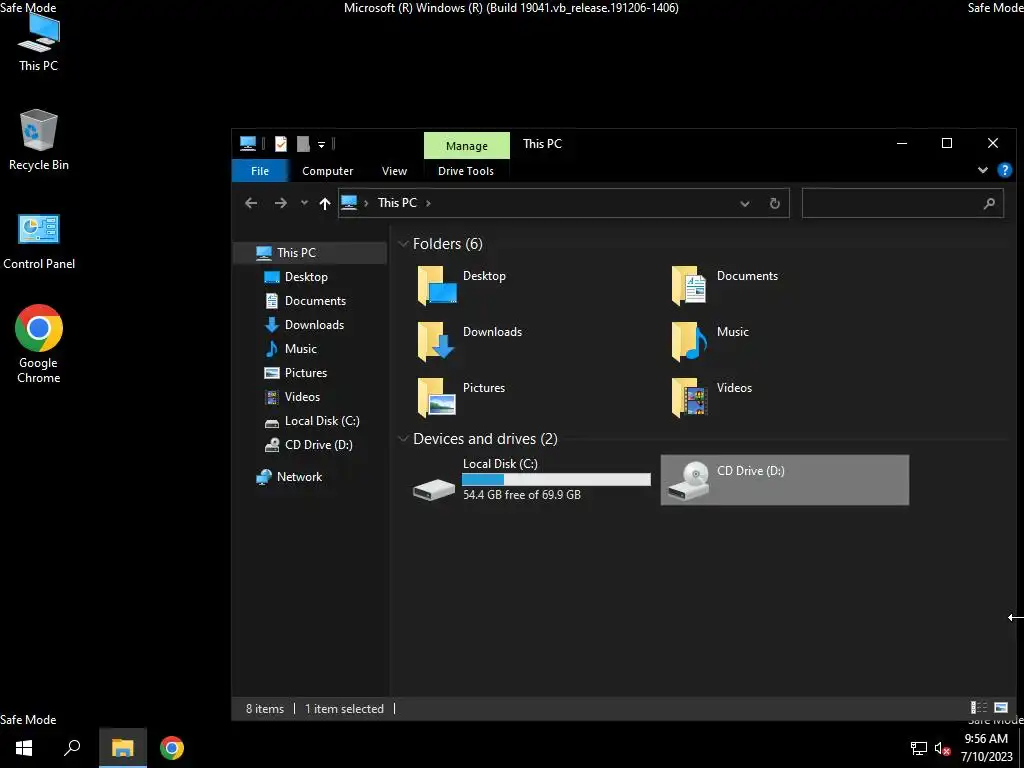
Task: Open the clock and date flyout
Action: tap(986, 748)
